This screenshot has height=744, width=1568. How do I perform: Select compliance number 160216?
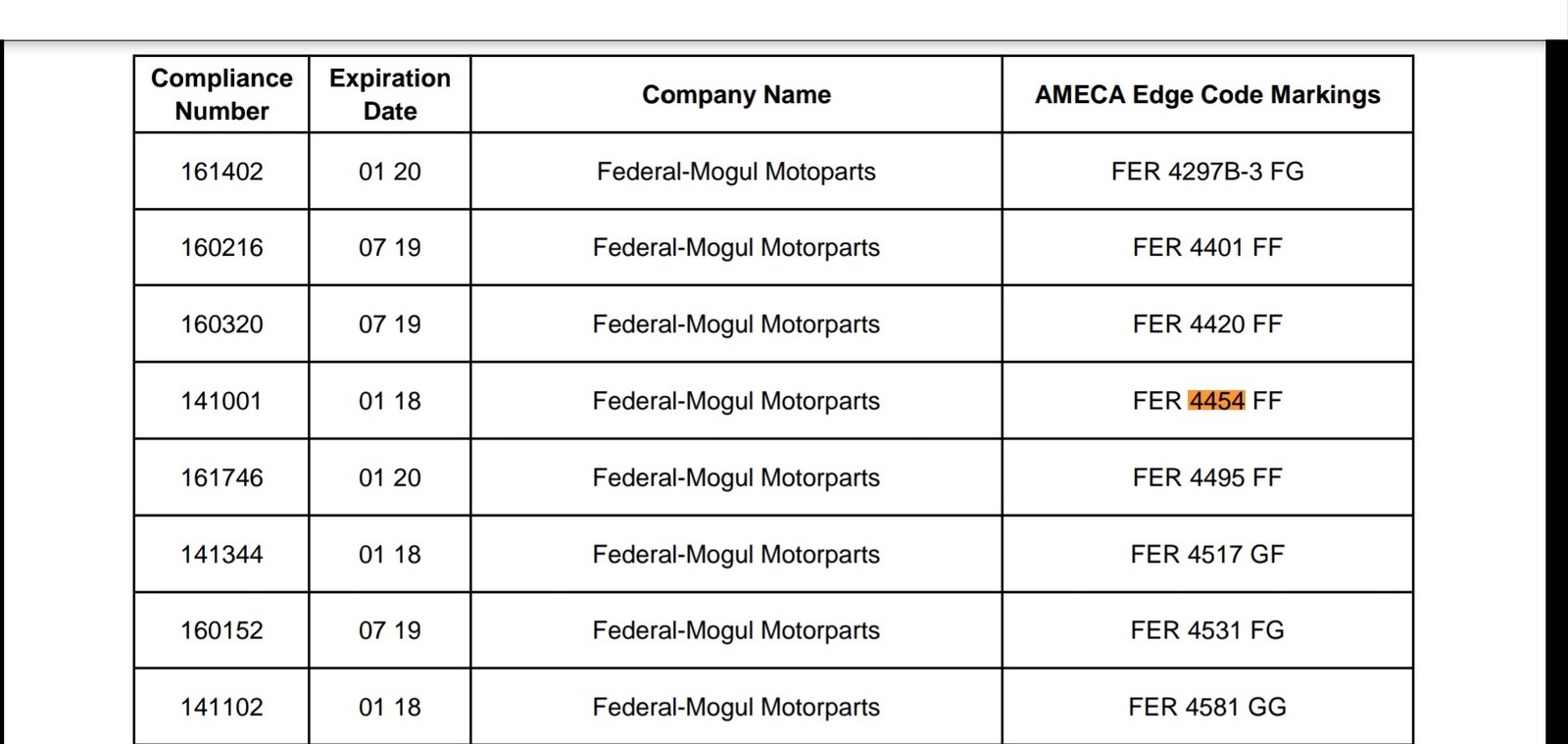click(x=221, y=248)
